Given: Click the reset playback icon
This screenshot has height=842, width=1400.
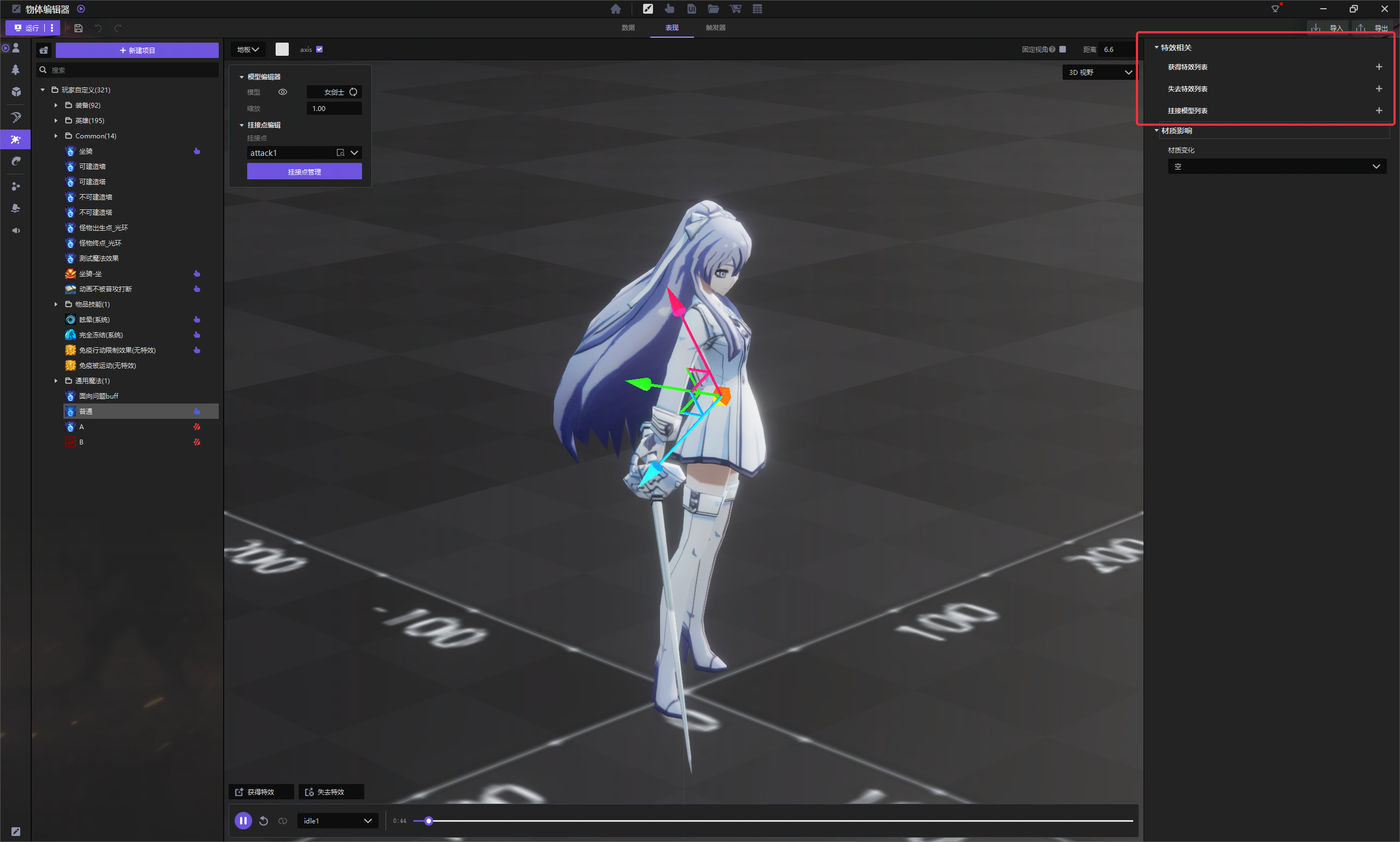Looking at the screenshot, I should pyautogui.click(x=263, y=821).
